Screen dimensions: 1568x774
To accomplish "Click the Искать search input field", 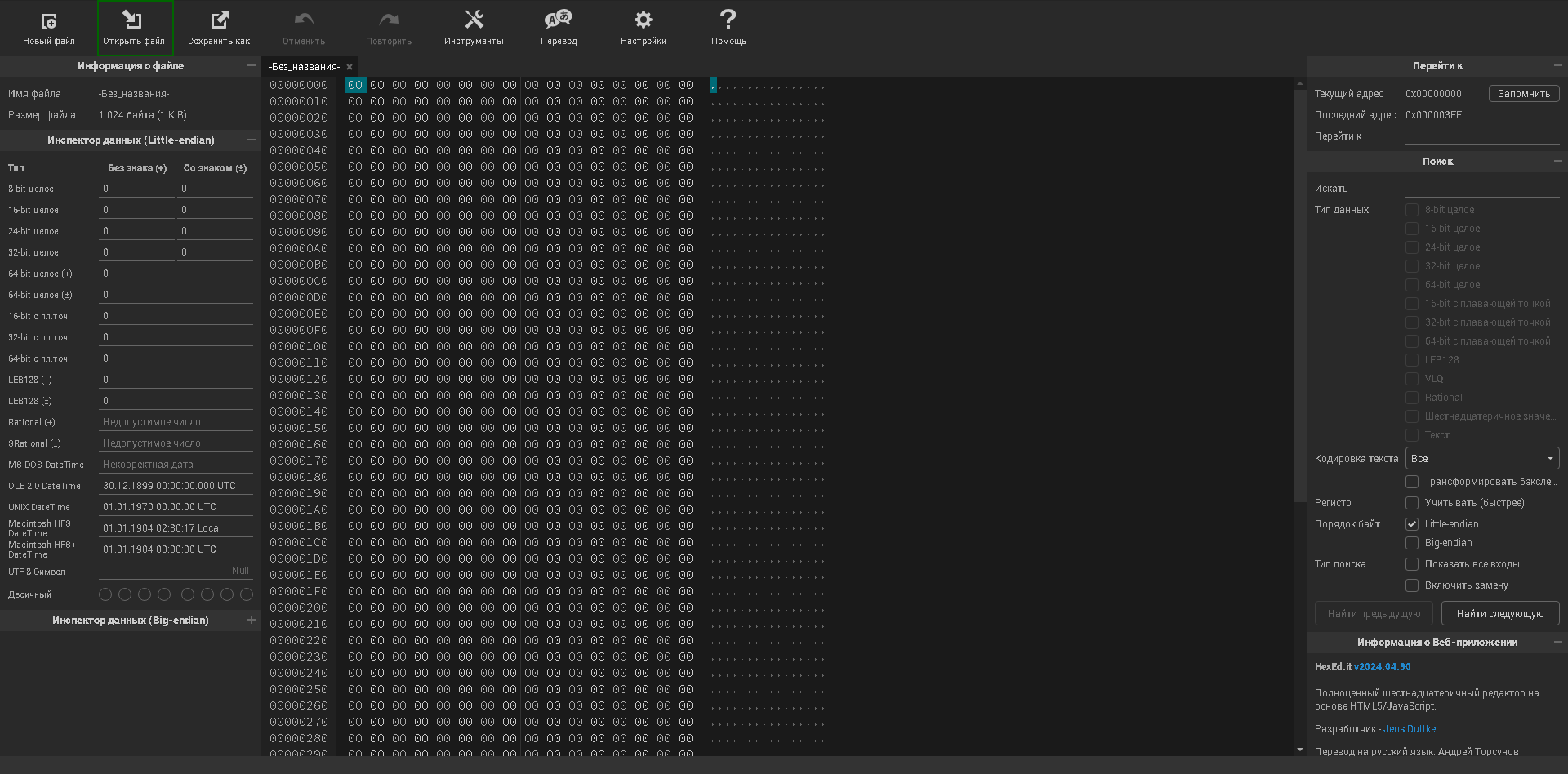I will [x=1482, y=188].
